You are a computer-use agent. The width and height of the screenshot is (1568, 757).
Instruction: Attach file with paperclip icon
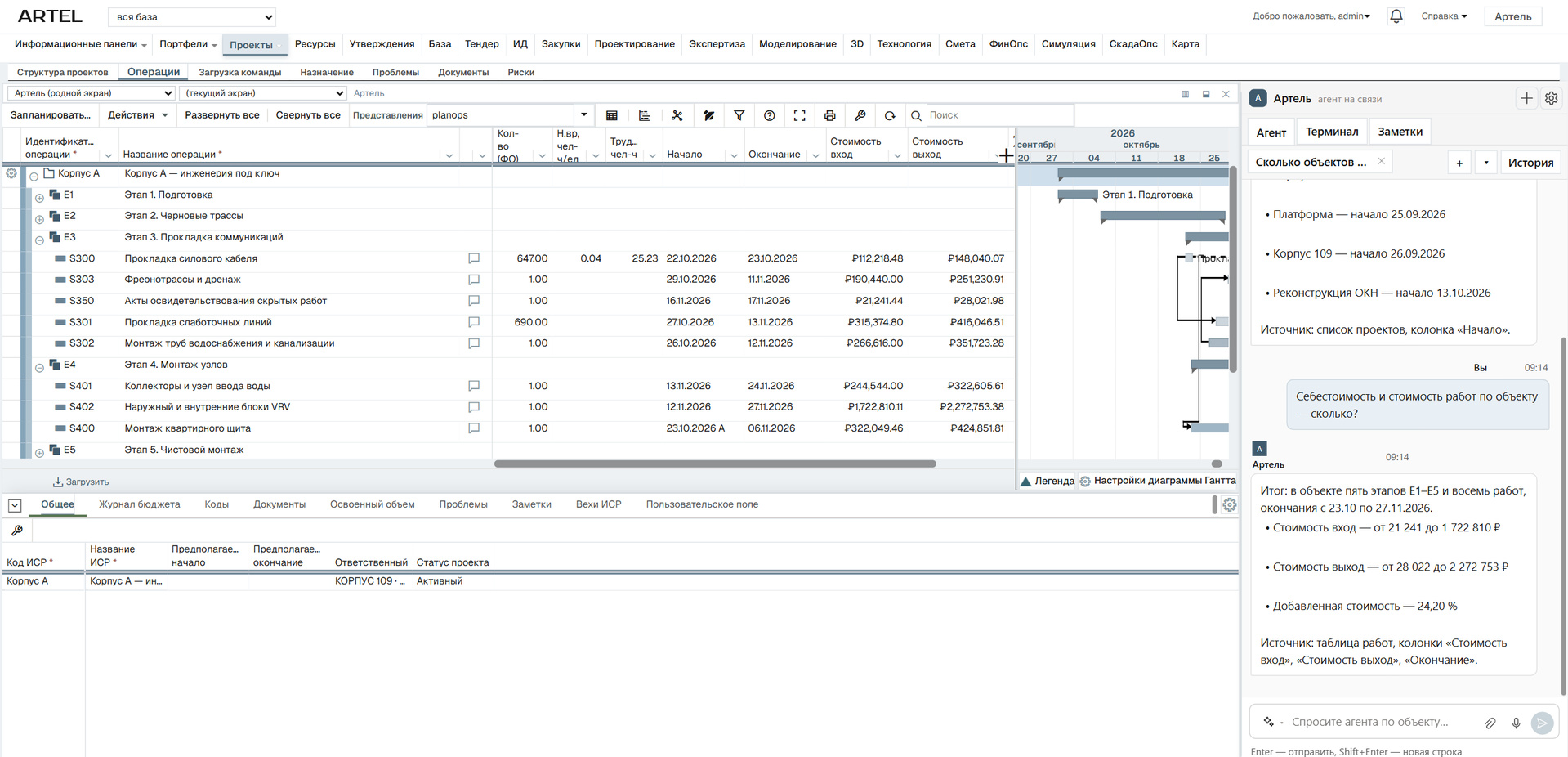(x=1490, y=723)
